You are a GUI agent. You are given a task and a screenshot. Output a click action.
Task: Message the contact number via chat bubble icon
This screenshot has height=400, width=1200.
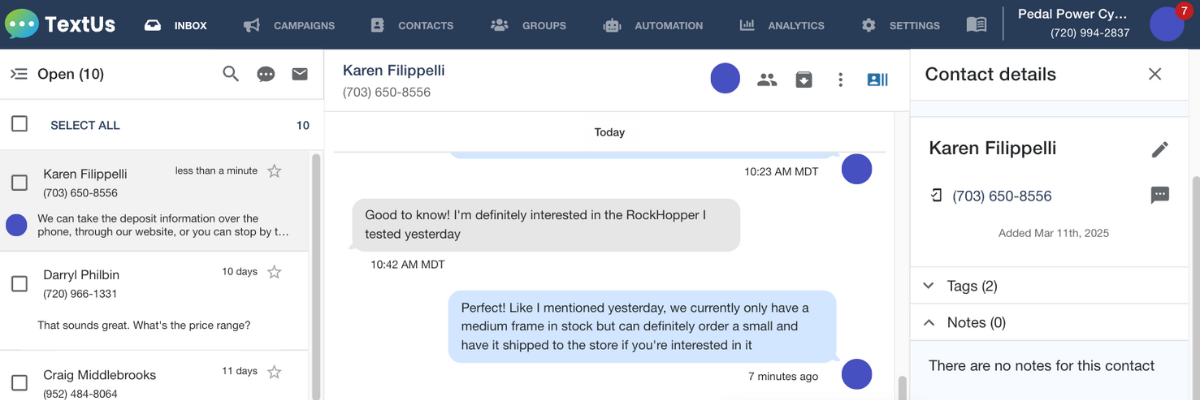(x=1160, y=195)
